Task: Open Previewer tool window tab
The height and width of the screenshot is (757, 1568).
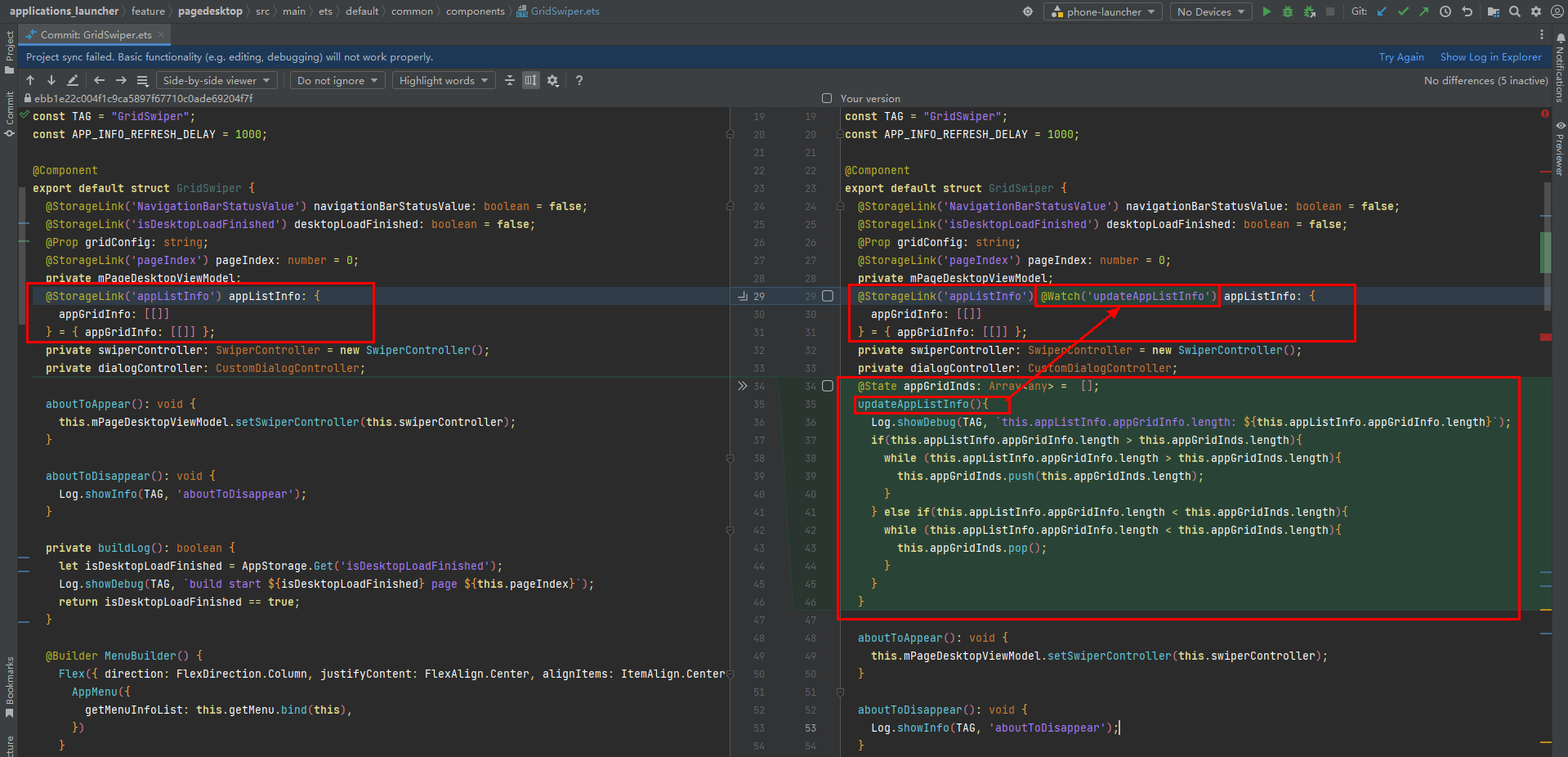Action: [1560, 148]
